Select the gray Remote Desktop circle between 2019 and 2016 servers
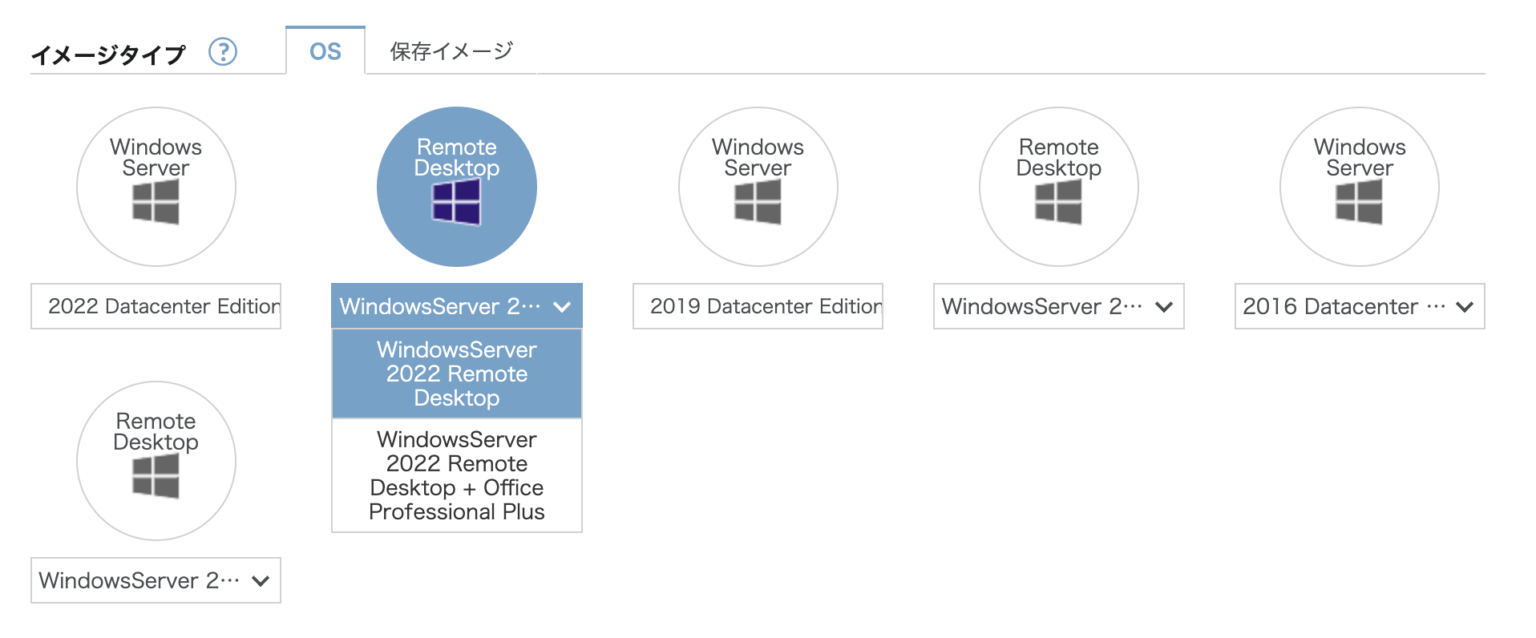1536x638 pixels. point(1059,187)
